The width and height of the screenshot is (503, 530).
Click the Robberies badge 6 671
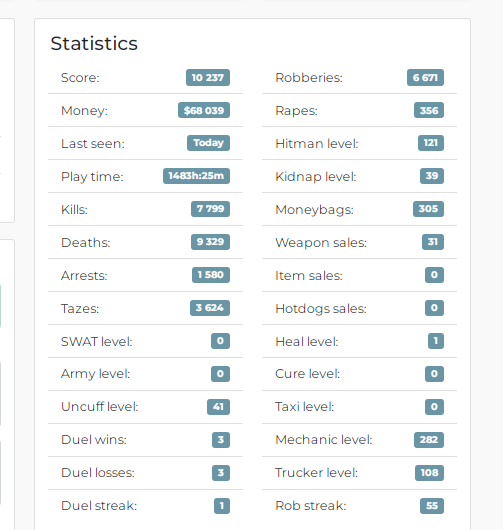(425, 77)
